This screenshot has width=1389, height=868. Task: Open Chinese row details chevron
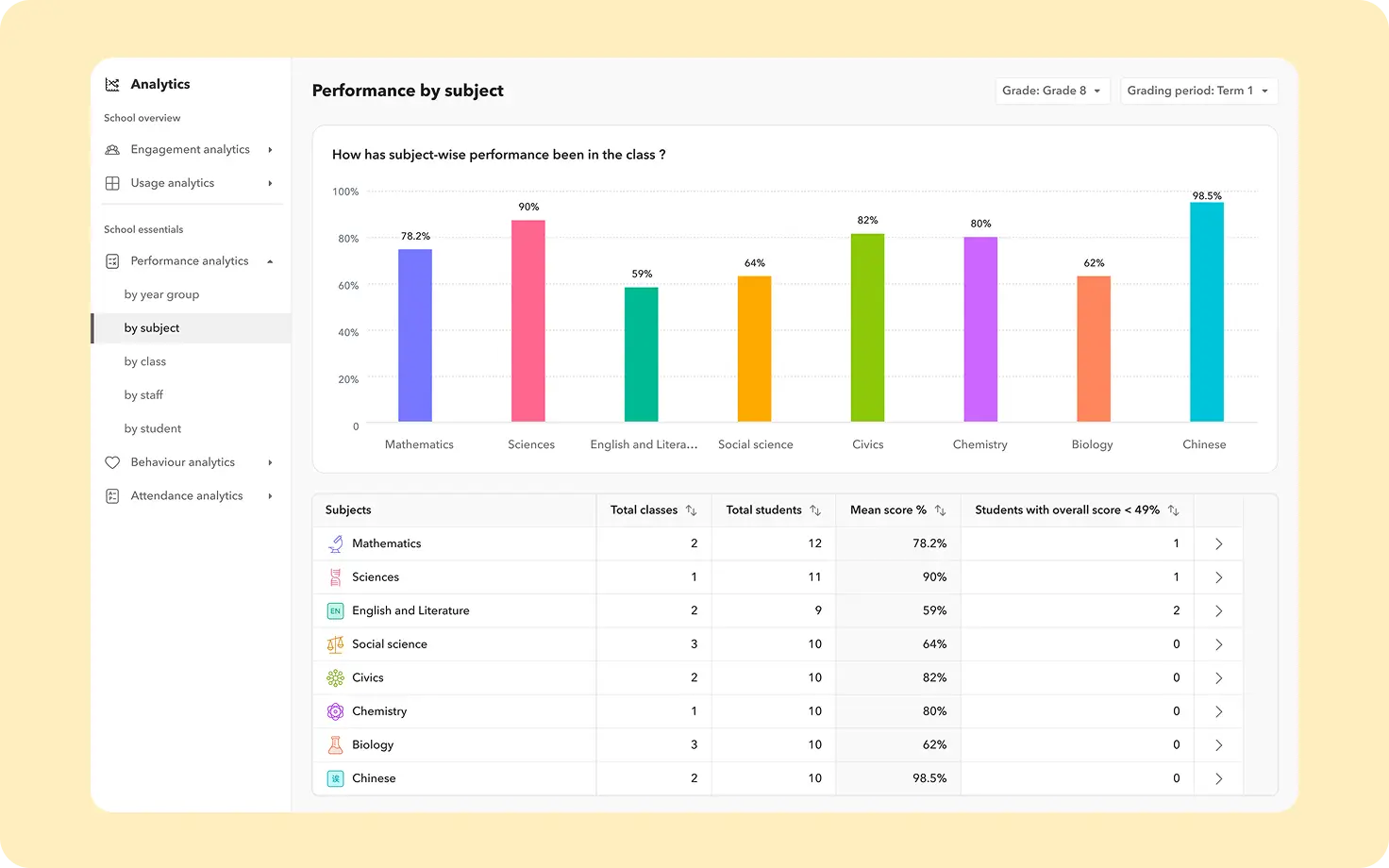point(1218,779)
